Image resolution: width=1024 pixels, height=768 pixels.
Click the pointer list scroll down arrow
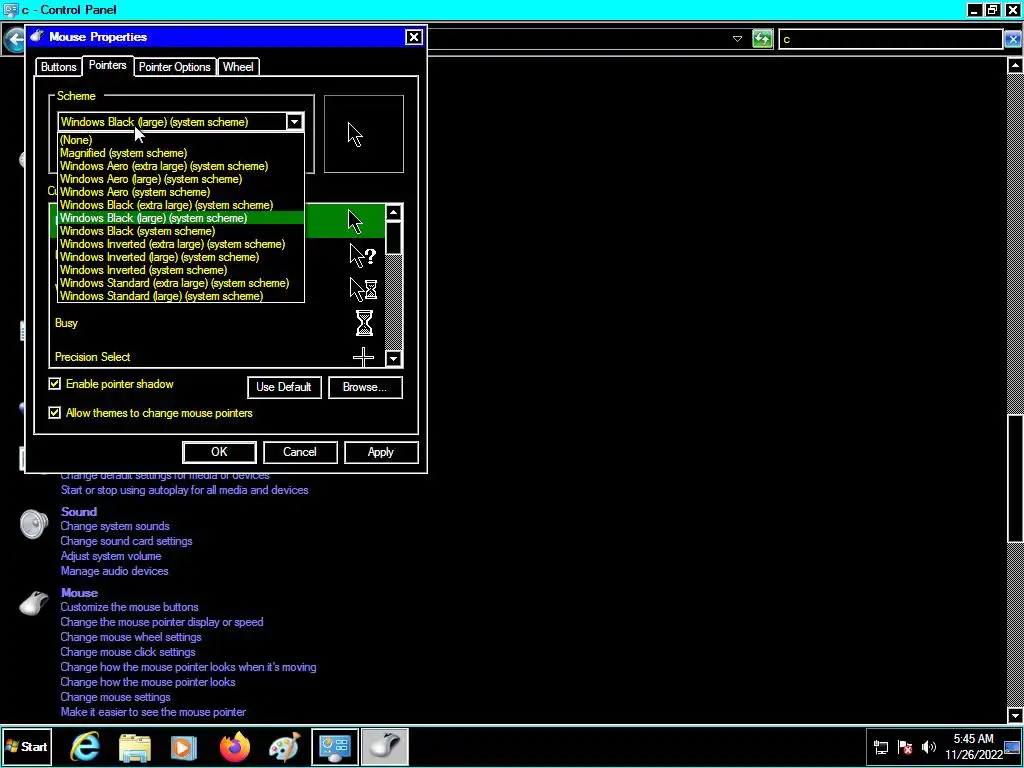tap(393, 358)
